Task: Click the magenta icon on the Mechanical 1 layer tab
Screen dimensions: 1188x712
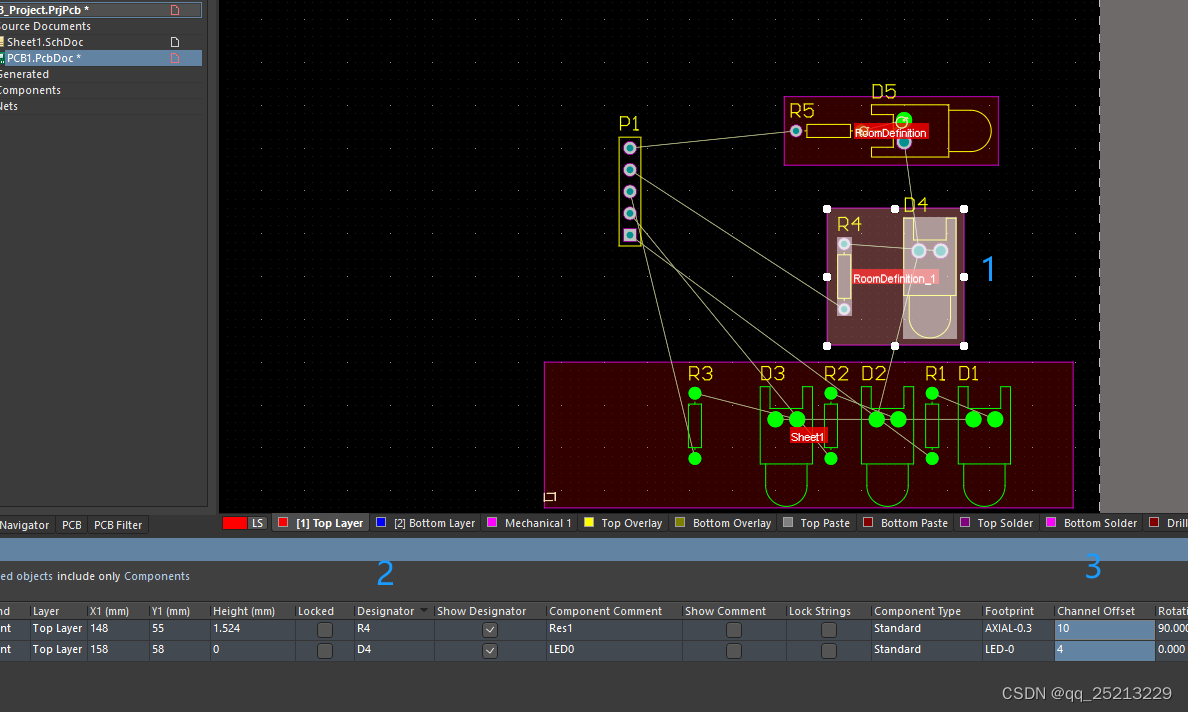Action: pyautogui.click(x=491, y=522)
